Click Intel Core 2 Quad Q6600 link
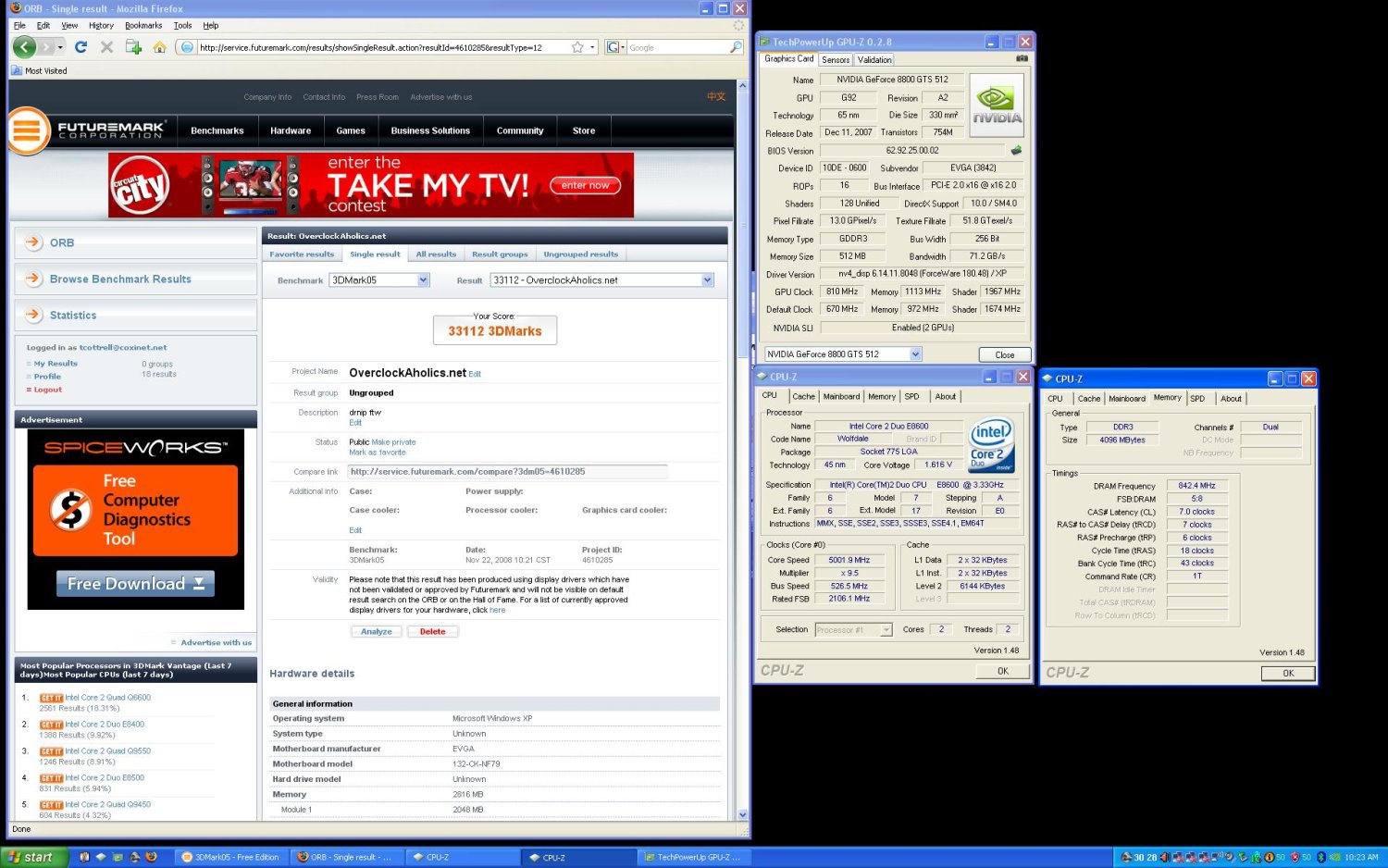 pos(107,698)
